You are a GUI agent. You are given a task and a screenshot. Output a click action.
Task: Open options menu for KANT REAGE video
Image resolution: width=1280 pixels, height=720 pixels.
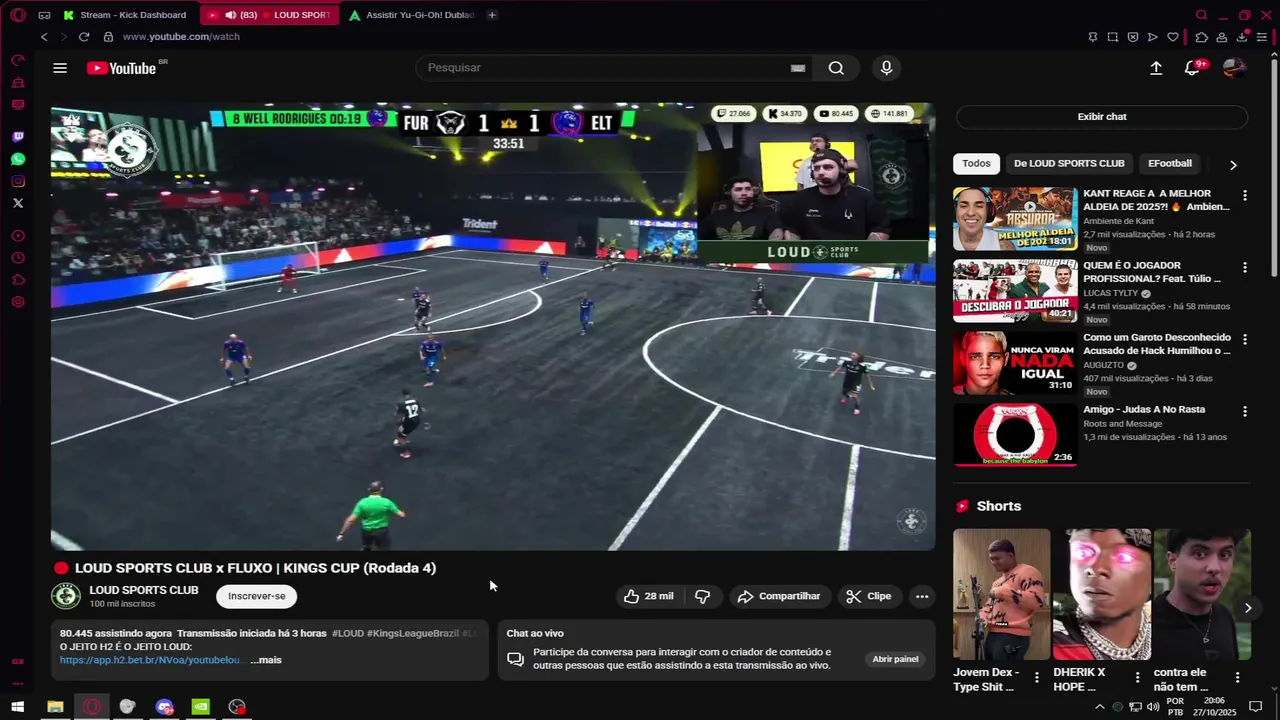tap(1245, 196)
